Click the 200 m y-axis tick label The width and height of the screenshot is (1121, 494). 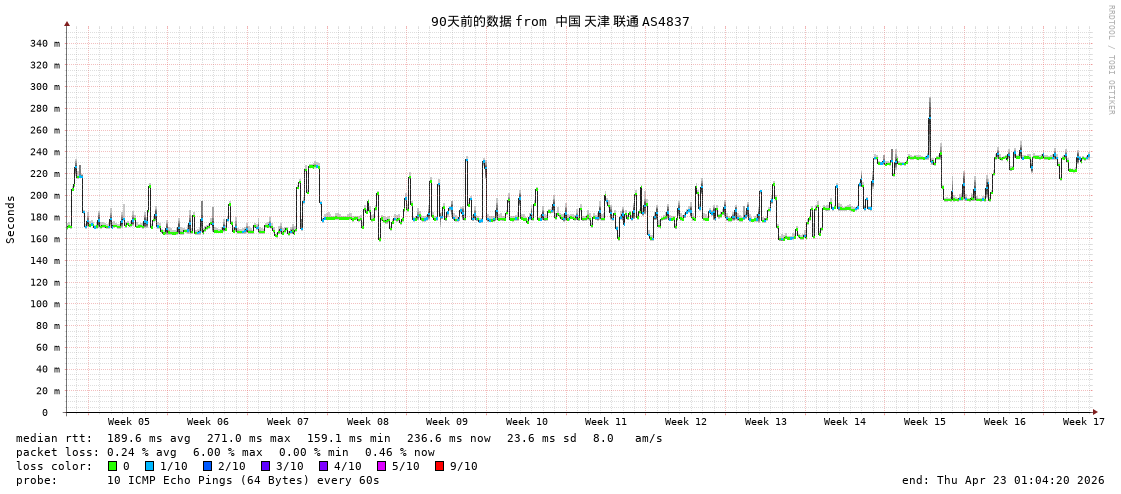pos(44,196)
